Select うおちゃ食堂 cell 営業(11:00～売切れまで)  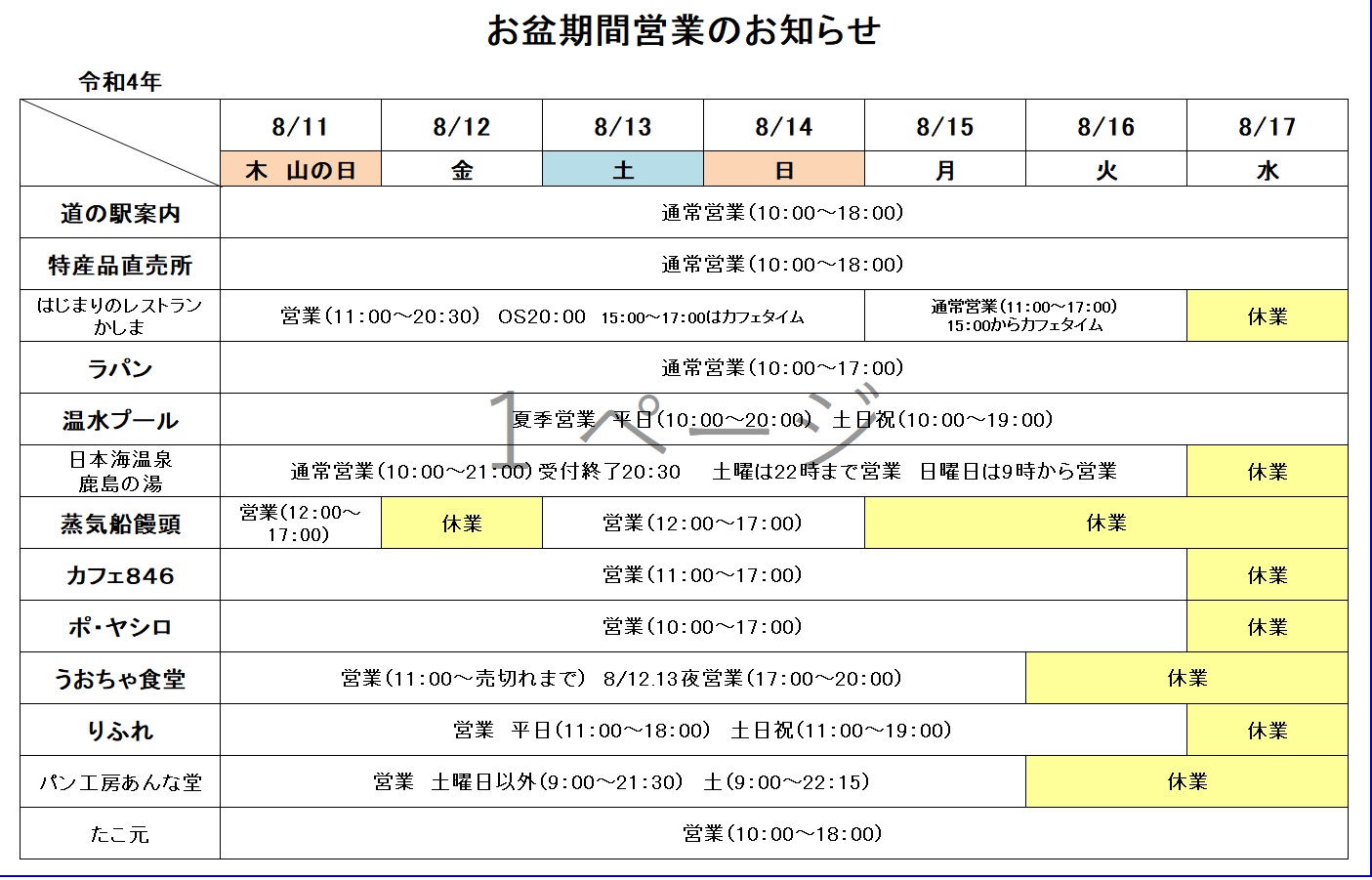(623, 679)
